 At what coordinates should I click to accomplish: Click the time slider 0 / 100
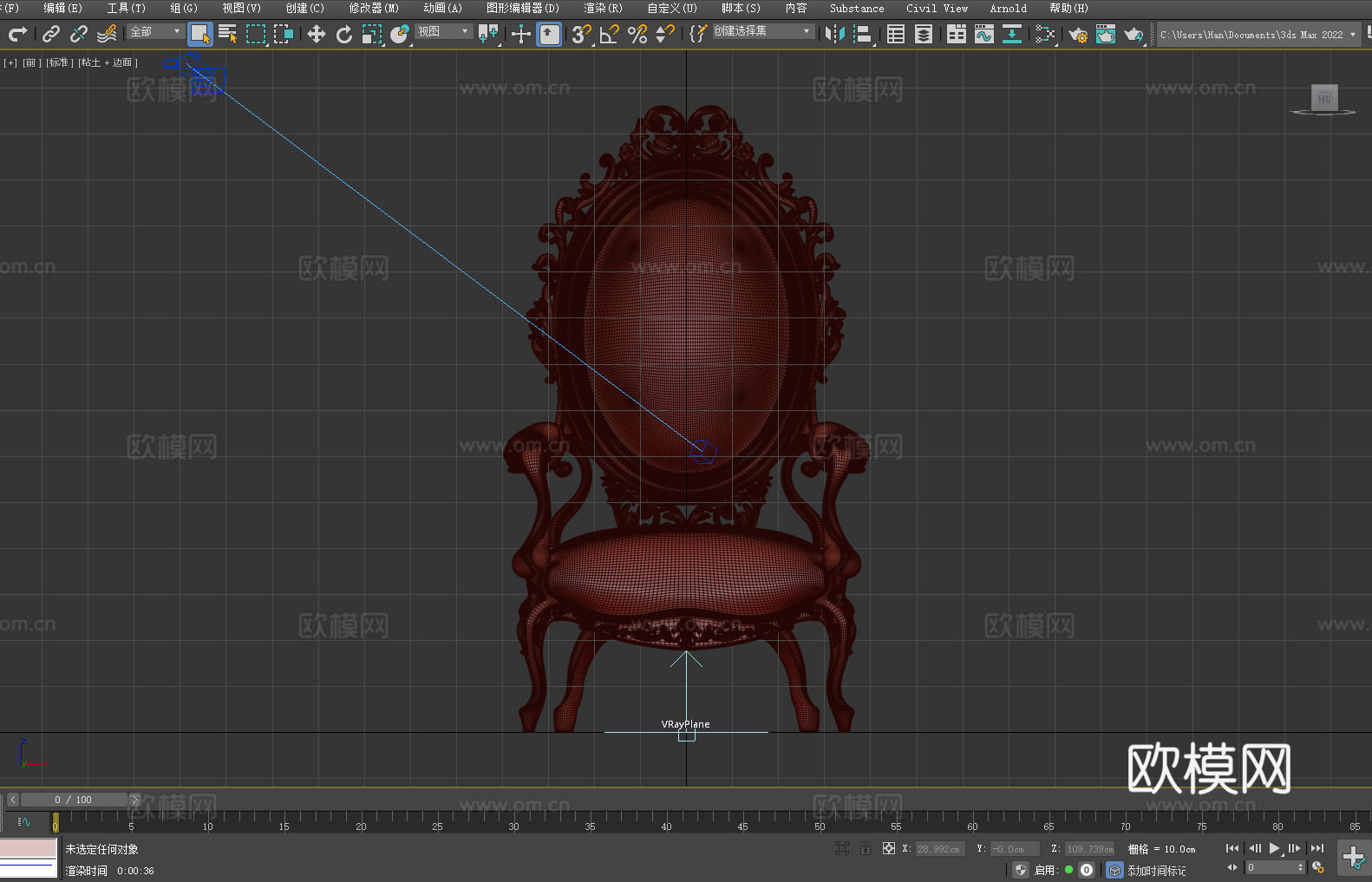[x=74, y=800]
